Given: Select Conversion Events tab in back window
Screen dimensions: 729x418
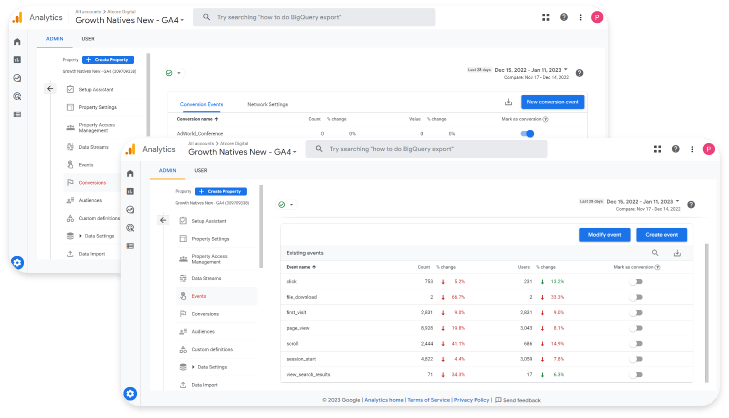Looking at the screenshot, I should click(201, 104).
